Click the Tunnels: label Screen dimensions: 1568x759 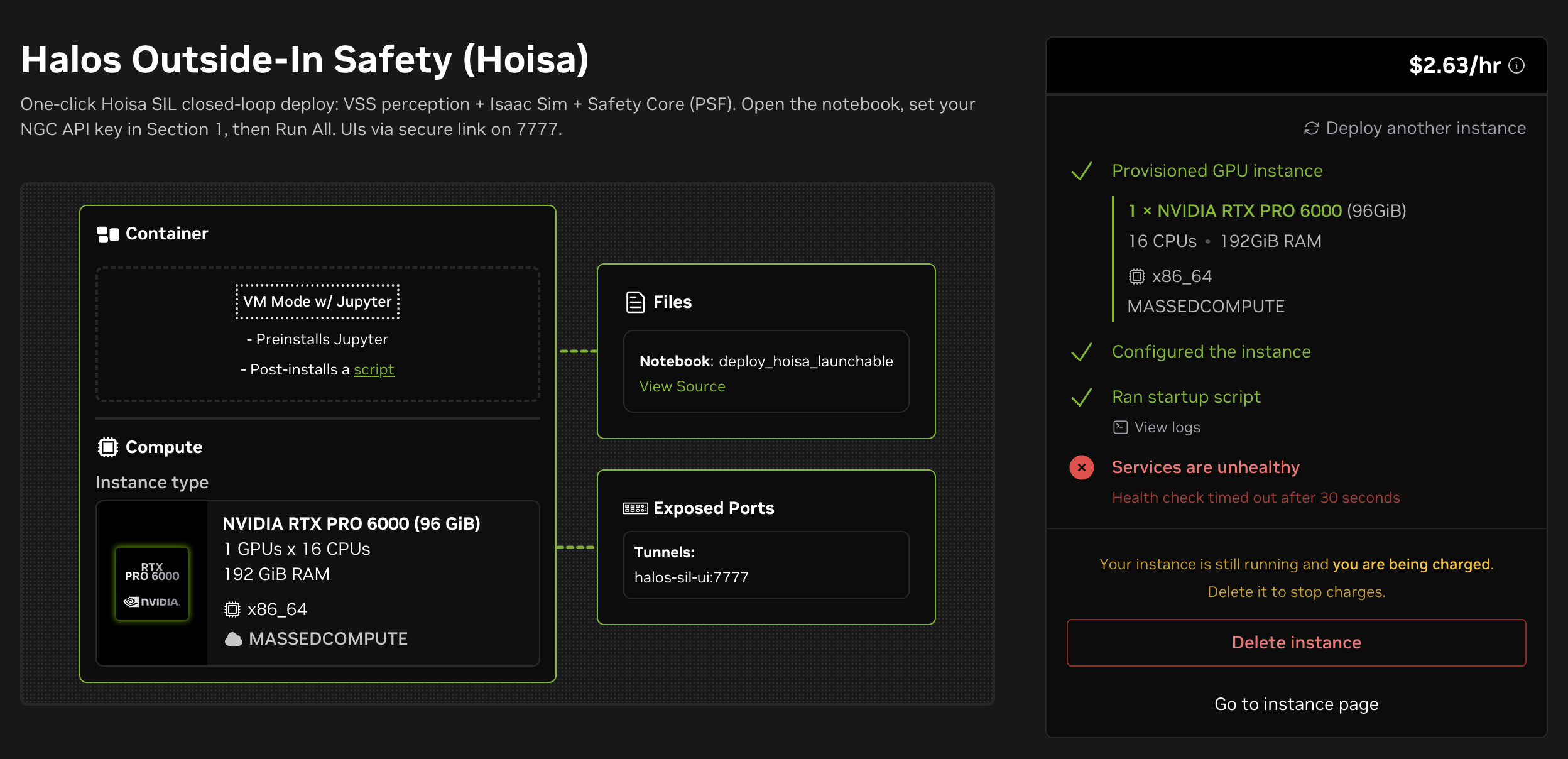665,552
